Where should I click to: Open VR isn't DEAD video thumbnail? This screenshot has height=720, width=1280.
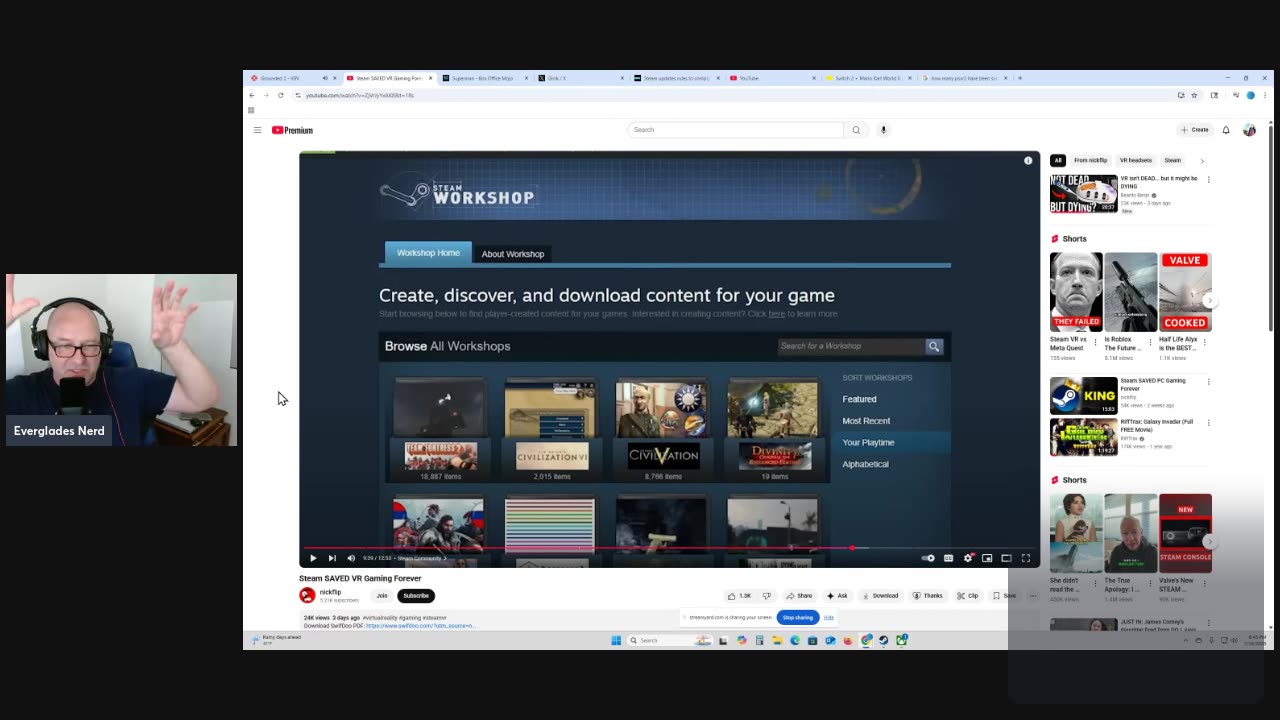1083,194
